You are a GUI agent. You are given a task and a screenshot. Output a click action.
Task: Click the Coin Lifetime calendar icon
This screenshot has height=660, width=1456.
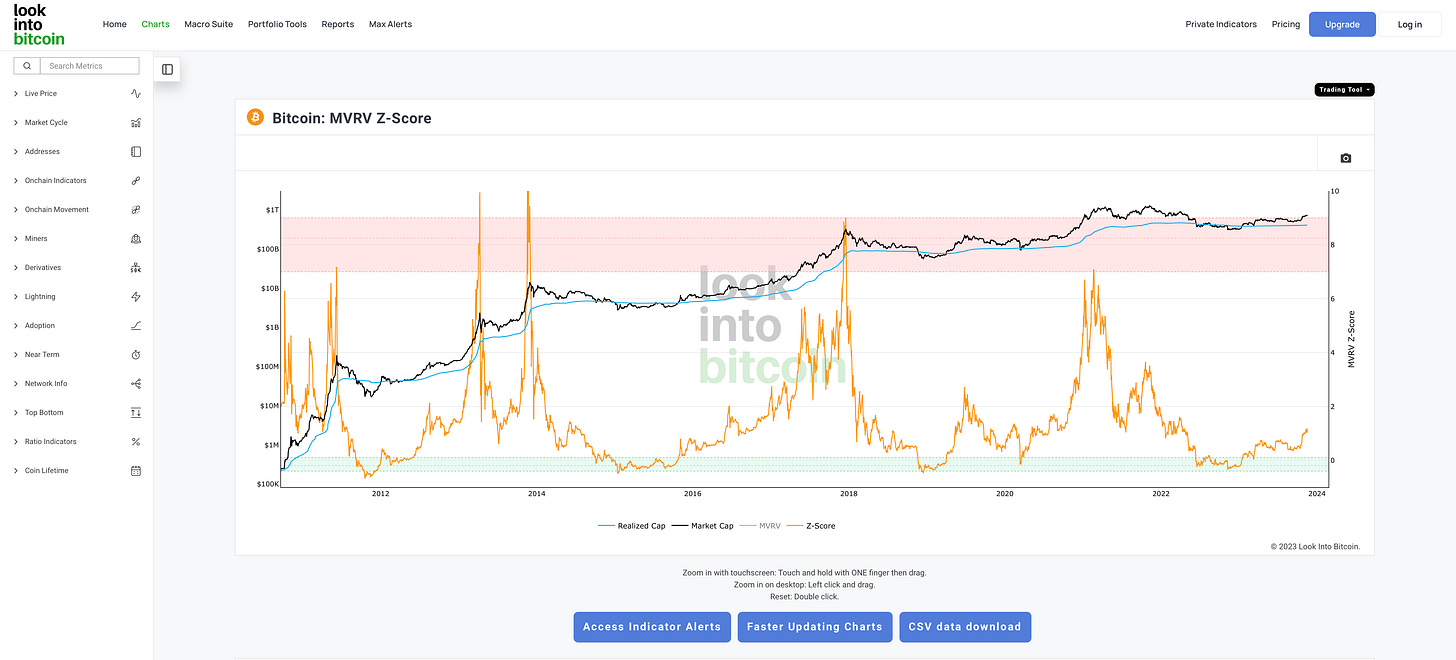pos(136,470)
